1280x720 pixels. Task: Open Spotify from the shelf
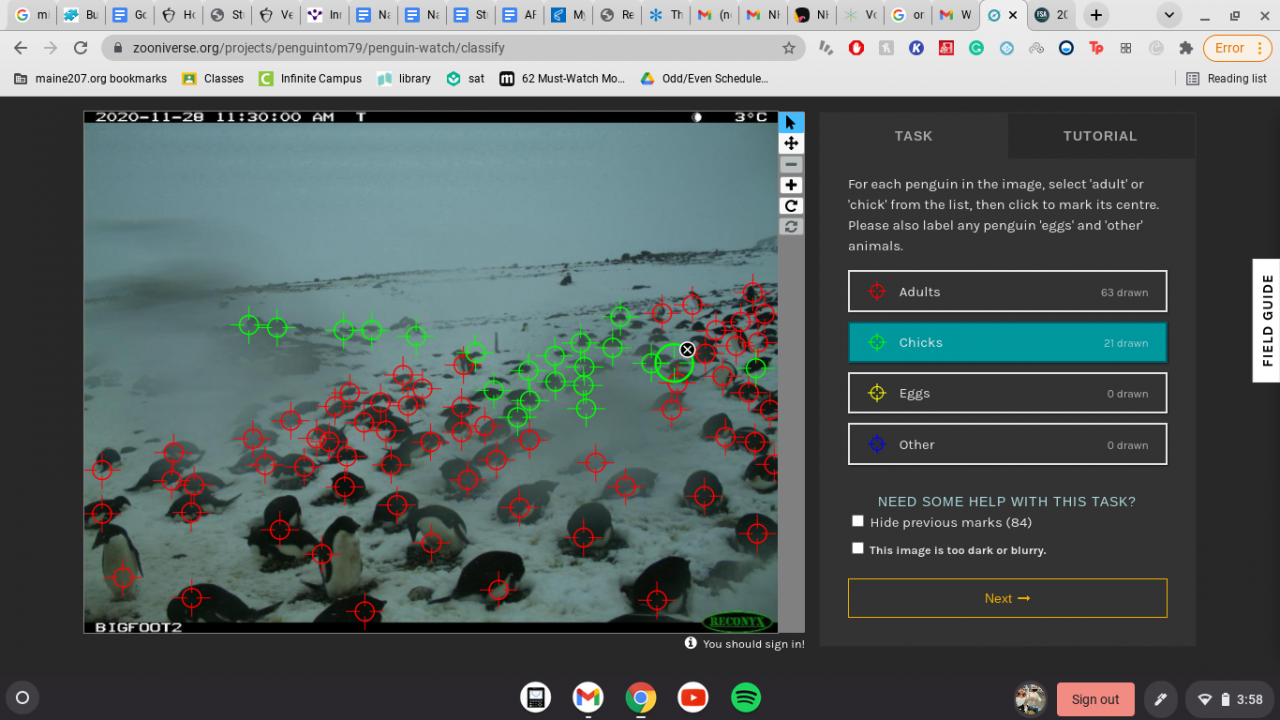[x=745, y=697]
